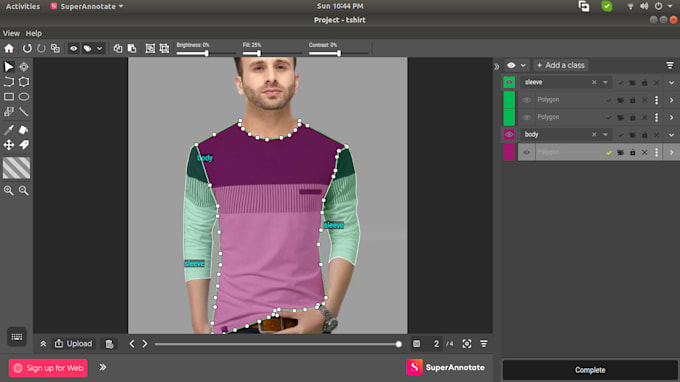Toggle annotation visibility eye in top toolbar
The height and width of the screenshot is (382, 680).
pos(73,49)
